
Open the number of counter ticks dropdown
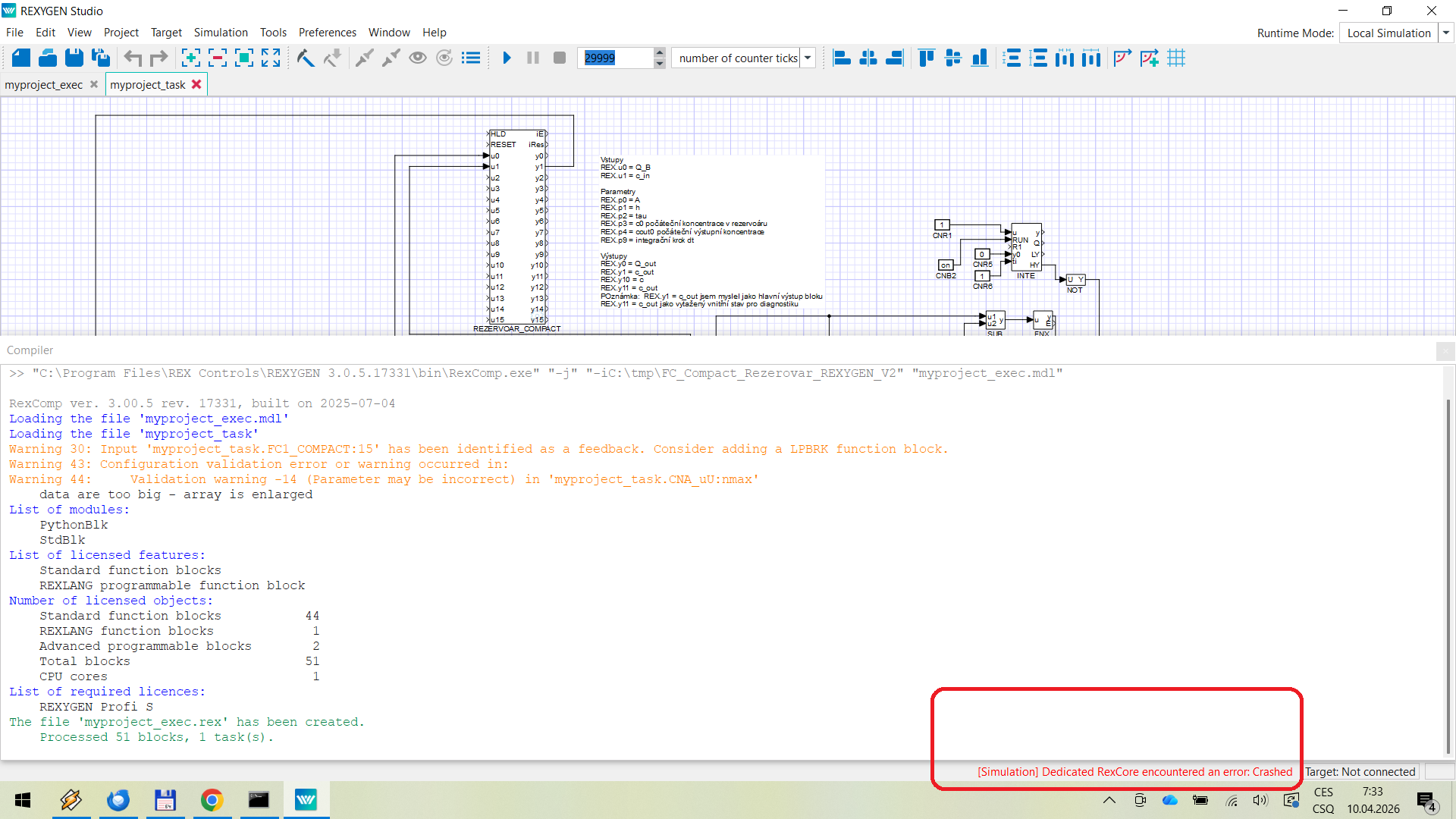pyautogui.click(x=808, y=58)
